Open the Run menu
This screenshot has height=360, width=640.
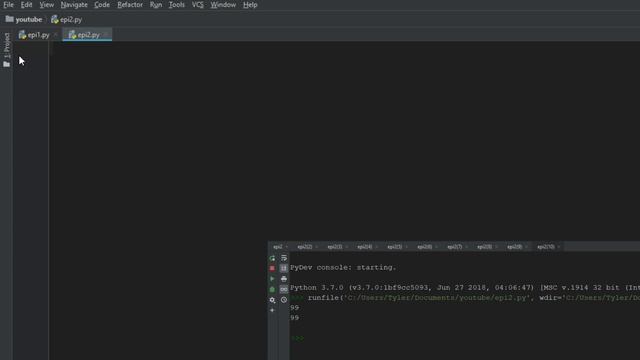pos(156,5)
